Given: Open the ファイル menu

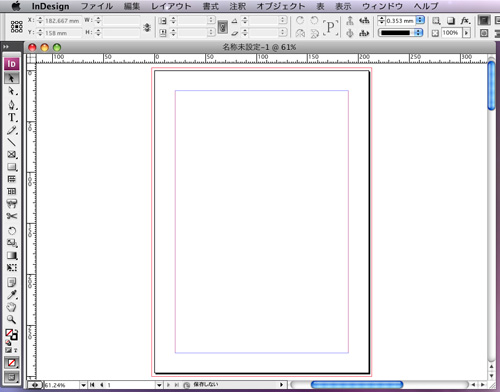Looking at the screenshot, I should point(97,6).
